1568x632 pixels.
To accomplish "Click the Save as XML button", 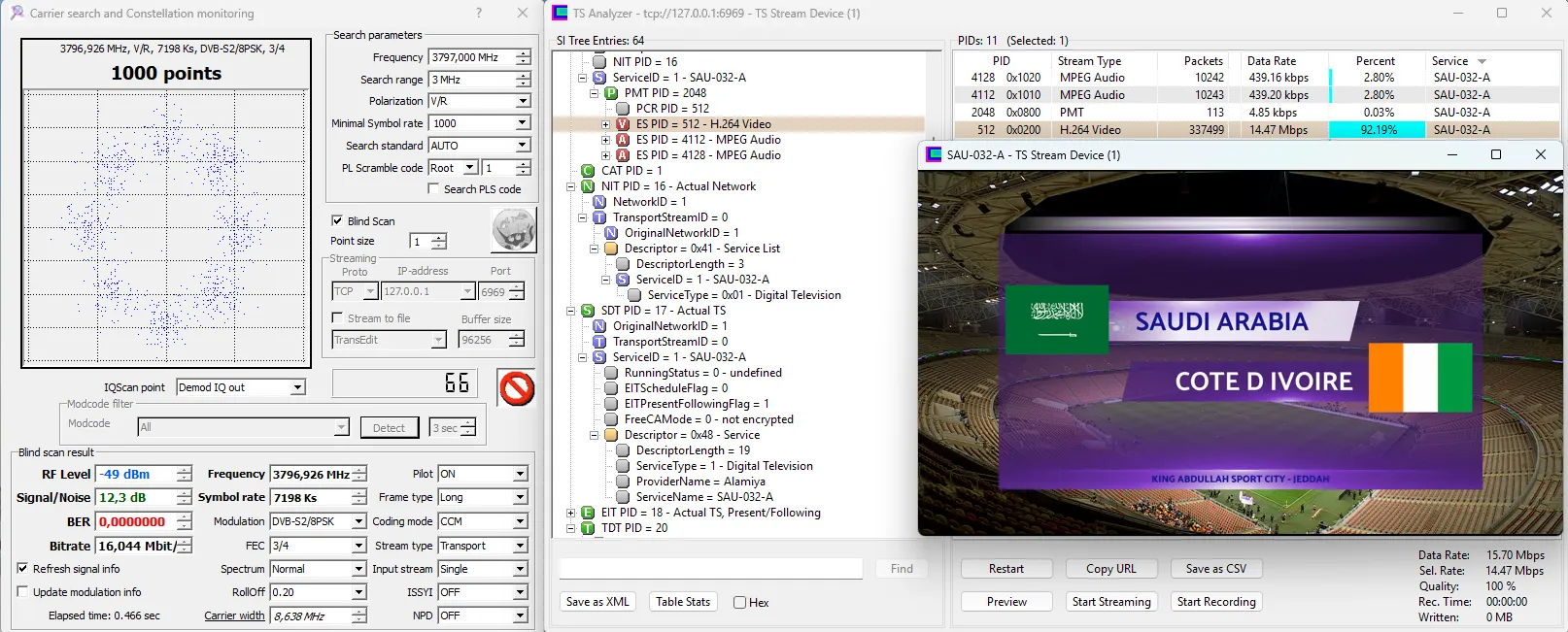I will click(597, 602).
